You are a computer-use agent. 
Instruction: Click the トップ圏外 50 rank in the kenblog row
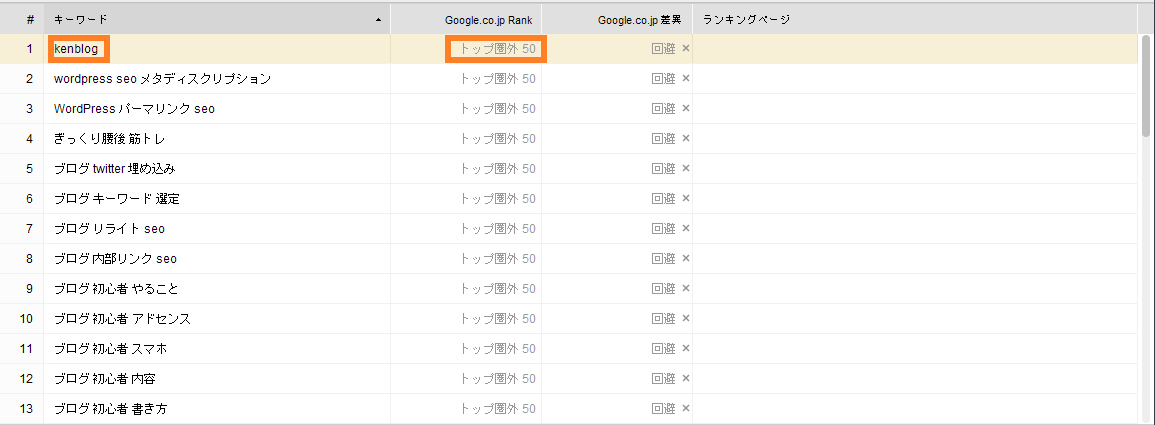496,49
